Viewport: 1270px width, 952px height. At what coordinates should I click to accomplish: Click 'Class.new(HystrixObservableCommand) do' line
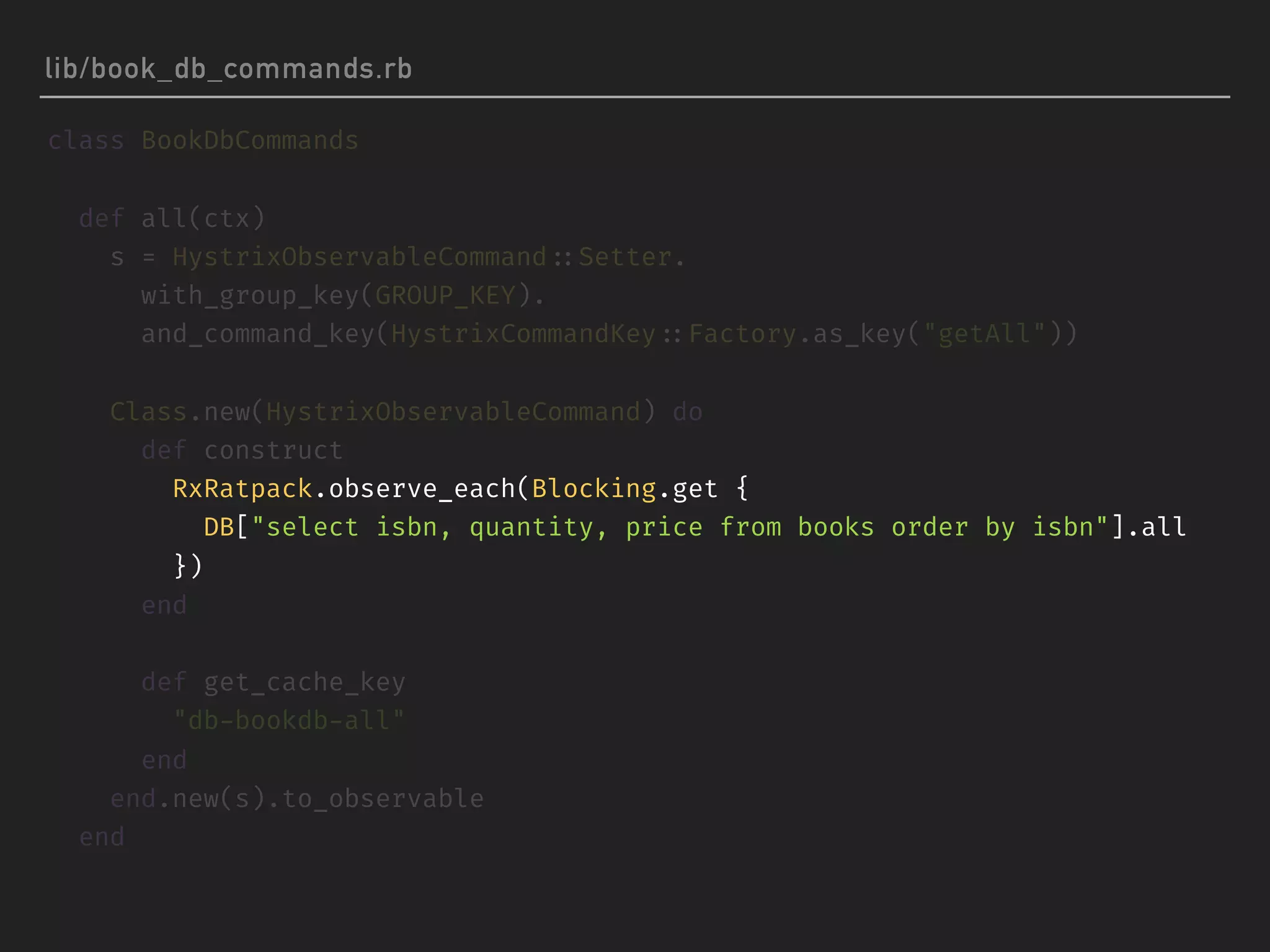pyautogui.click(x=406, y=412)
